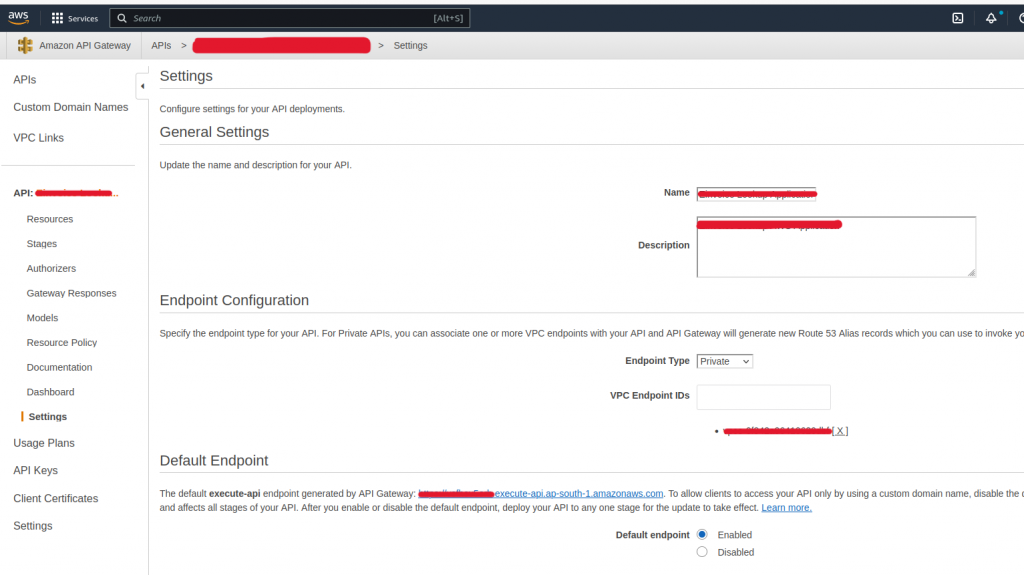Click the redacted API name breadcrumb
Screen dimensions: 1024x575
click(281, 45)
